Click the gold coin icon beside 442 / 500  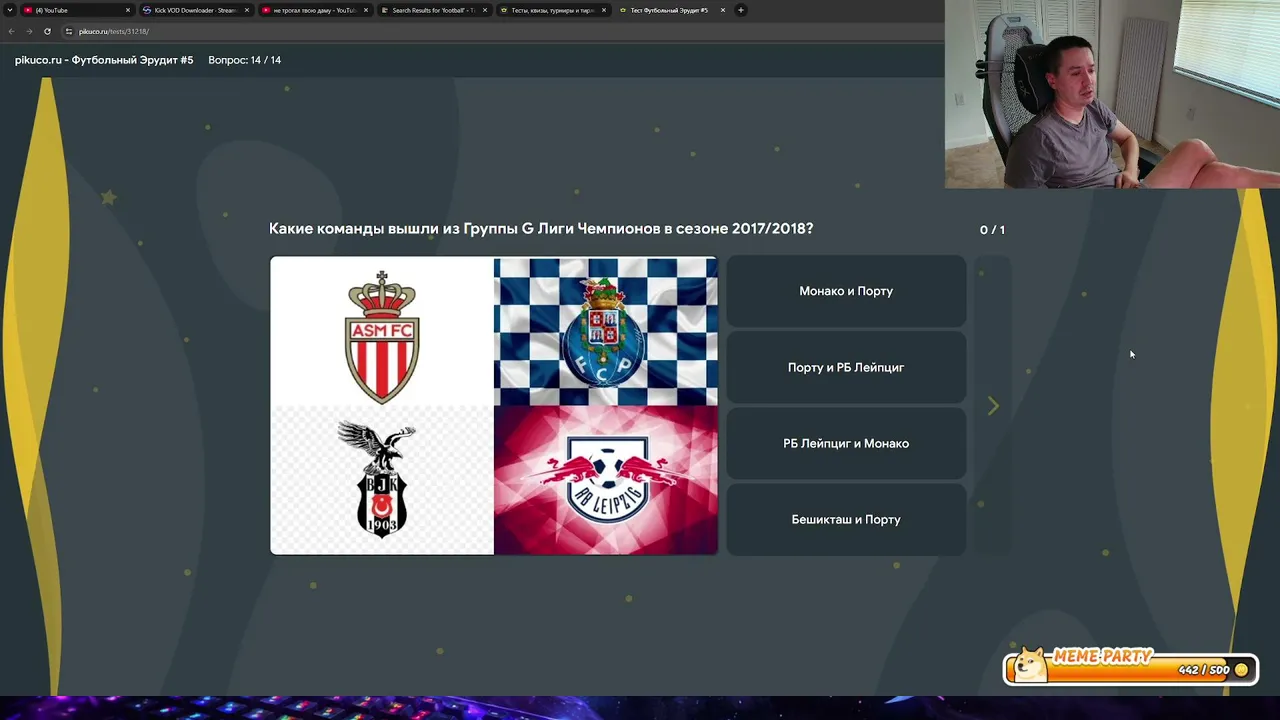click(x=1242, y=670)
